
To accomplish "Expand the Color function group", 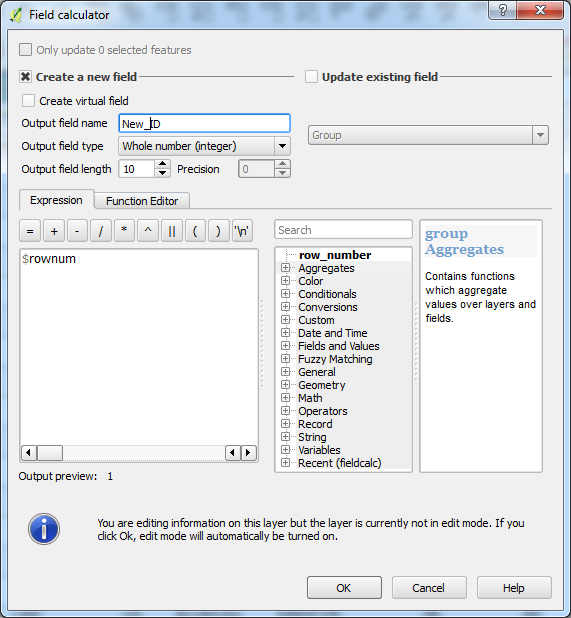I will pyautogui.click(x=285, y=281).
